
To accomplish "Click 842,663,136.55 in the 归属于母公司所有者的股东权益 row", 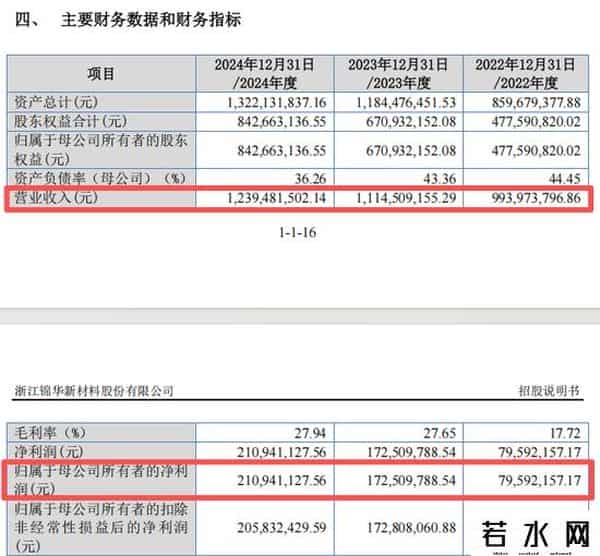I will tap(282, 150).
